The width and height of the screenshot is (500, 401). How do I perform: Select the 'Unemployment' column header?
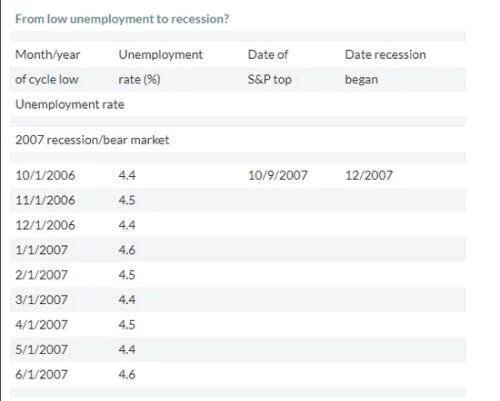(161, 55)
